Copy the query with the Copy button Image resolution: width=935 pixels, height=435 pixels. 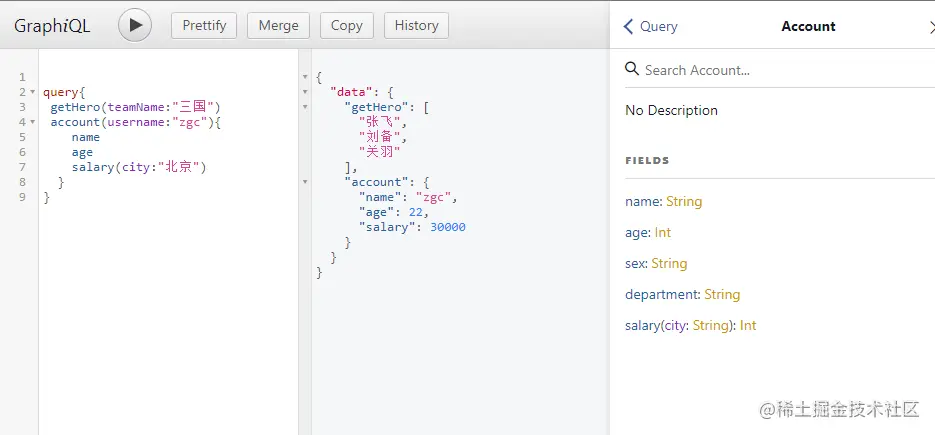346,26
